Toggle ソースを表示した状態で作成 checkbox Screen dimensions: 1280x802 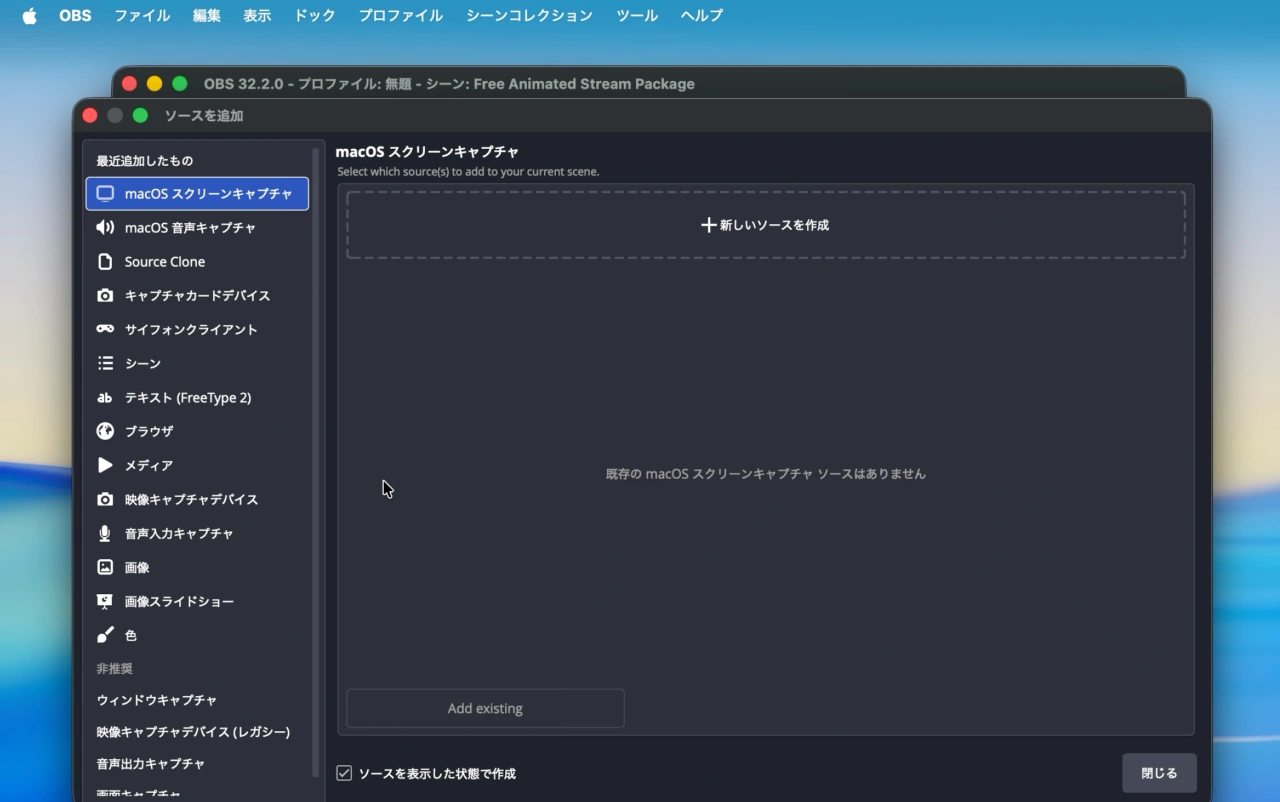pyautogui.click(x=344, y=773)
